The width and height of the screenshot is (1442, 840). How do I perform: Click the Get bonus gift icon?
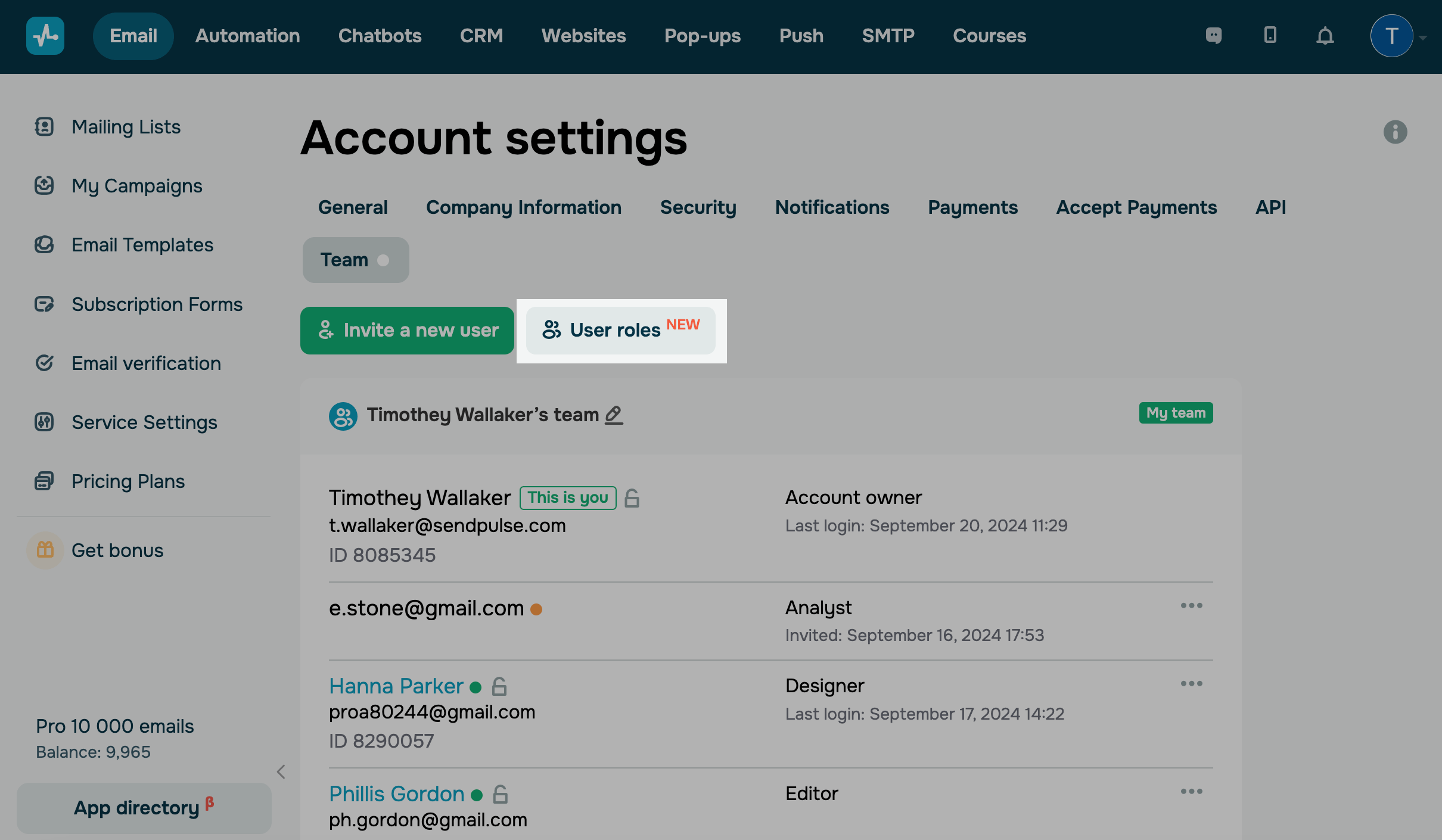(45, 550)
